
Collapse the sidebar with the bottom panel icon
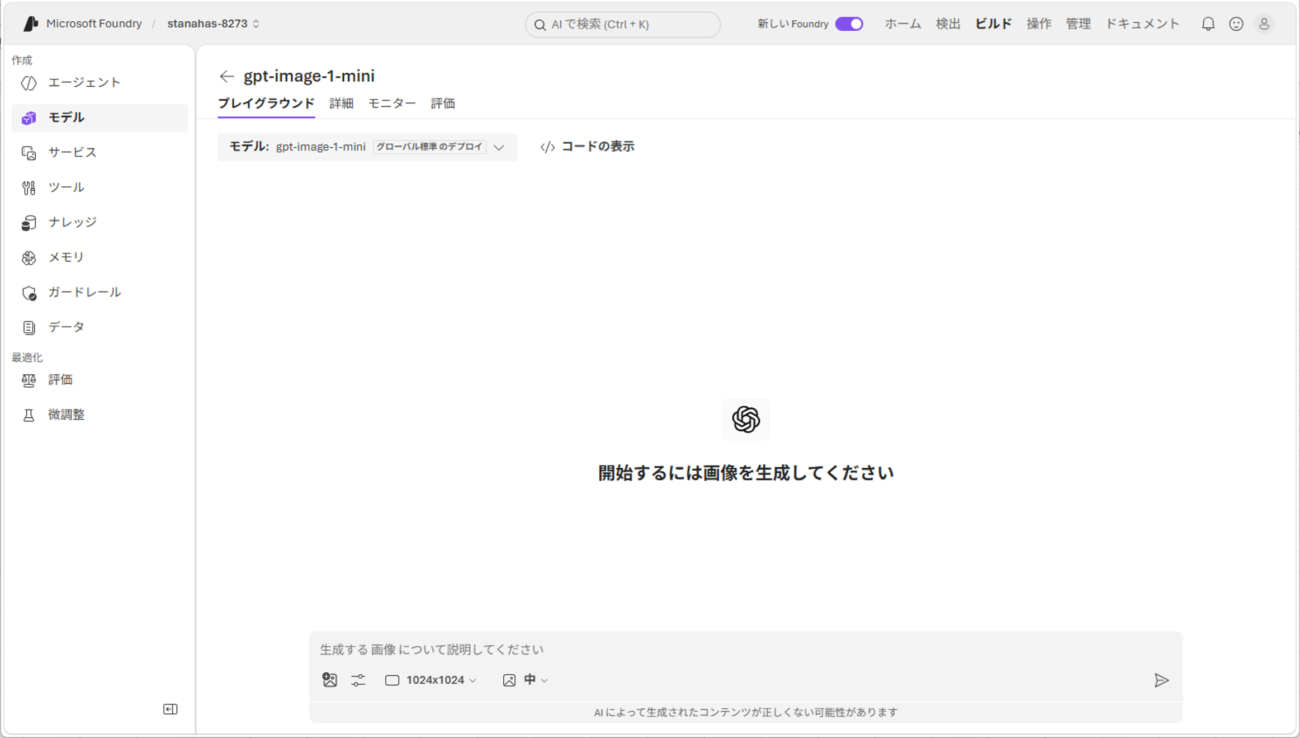[x=170, y=709]
